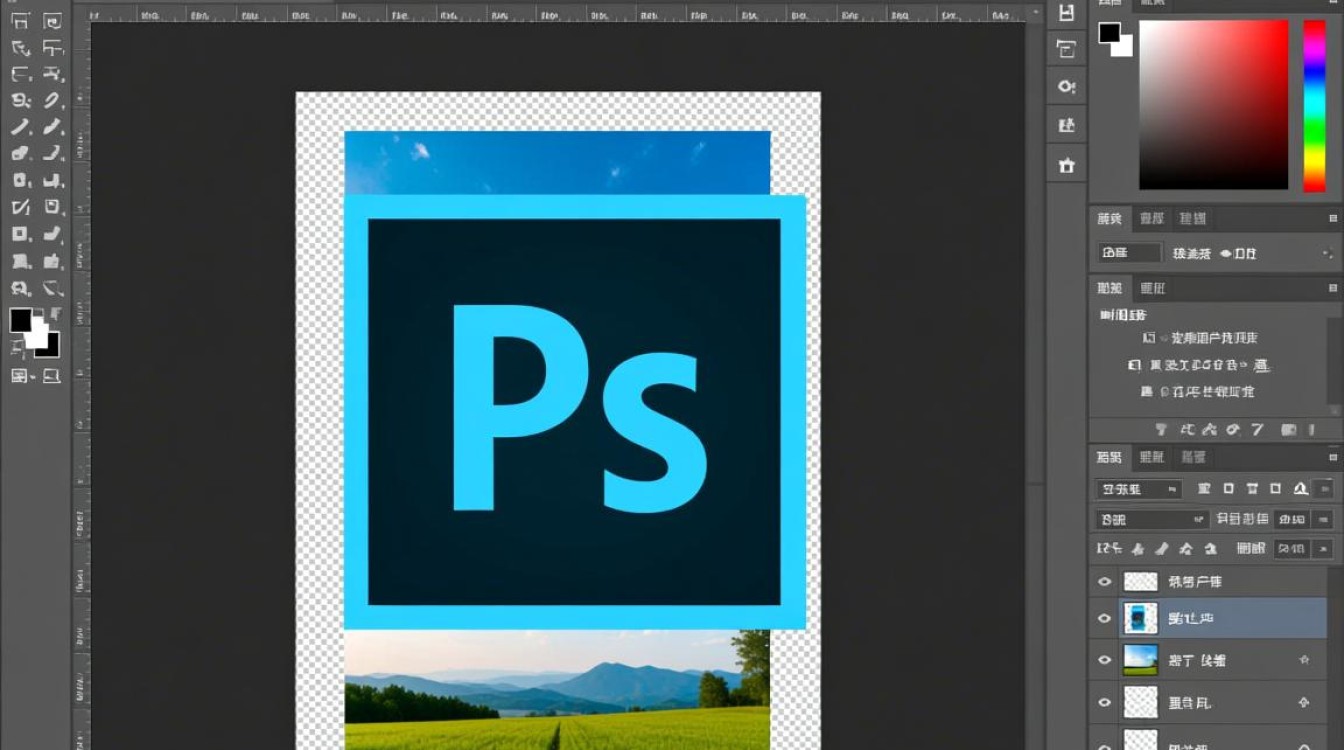Click the smart object filter icon beside the filter switch
This screenshot has width=1344, height=750.
[1300, 489]
